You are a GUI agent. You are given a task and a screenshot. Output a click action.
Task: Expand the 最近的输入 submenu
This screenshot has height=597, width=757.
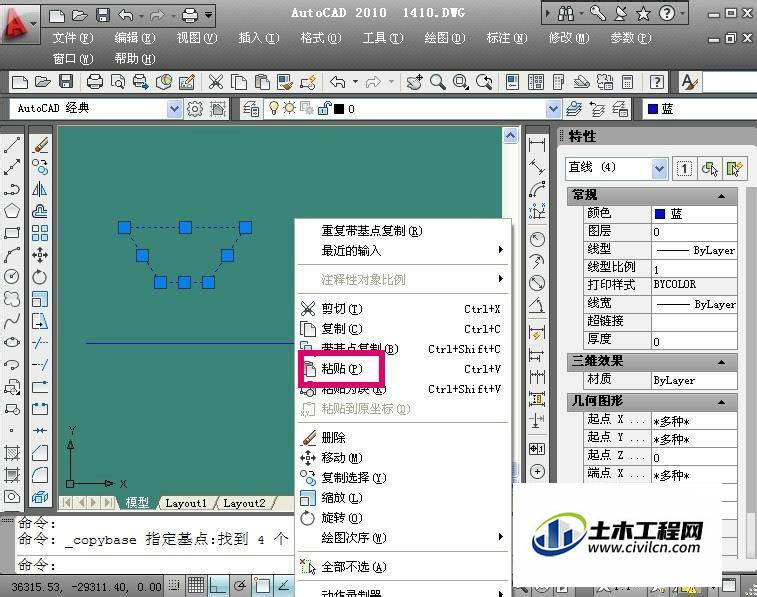[x=404, y=250]
